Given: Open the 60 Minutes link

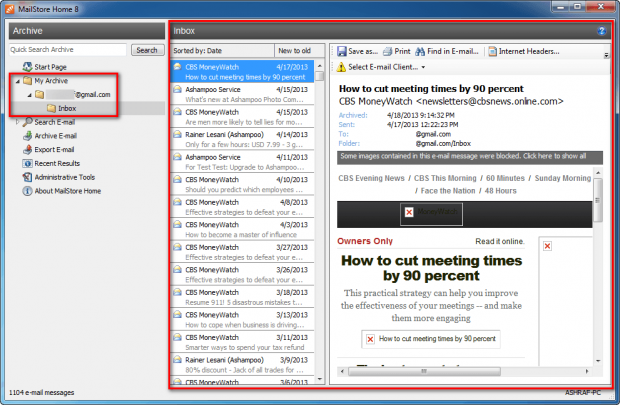Looking at the screenshot, I should 505,178.
